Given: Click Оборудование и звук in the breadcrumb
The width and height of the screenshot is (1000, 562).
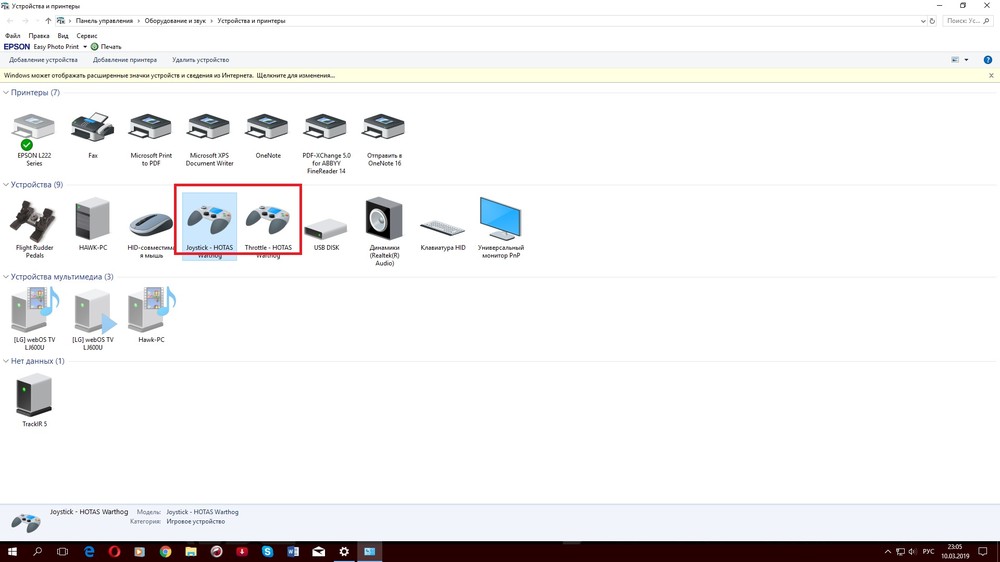Looking at the screenshot, I should tap(175, 21).
